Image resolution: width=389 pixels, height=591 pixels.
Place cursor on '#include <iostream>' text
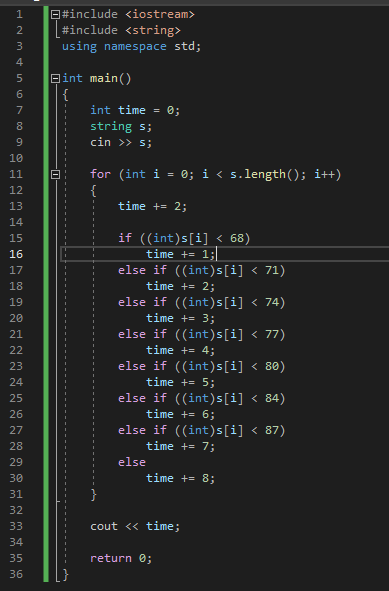[128, 15]
